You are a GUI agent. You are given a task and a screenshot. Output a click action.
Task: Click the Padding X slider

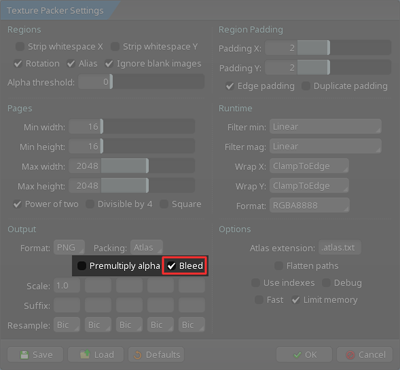(328, 48)
